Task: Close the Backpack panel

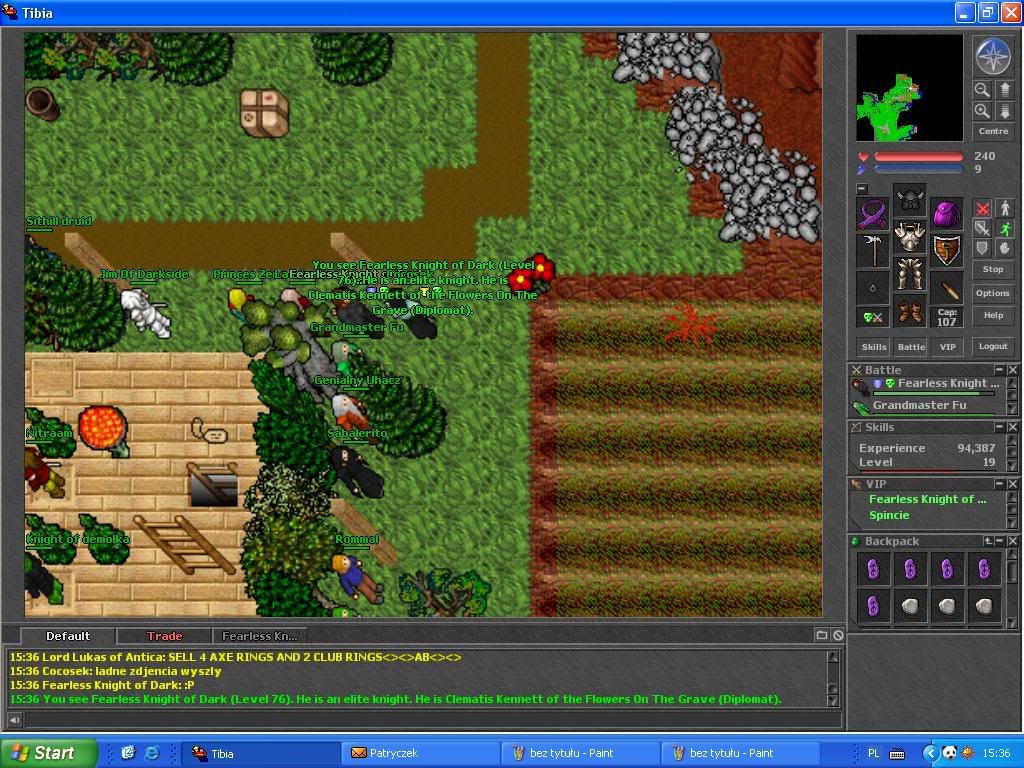Action: click(x=1012, y=541)
